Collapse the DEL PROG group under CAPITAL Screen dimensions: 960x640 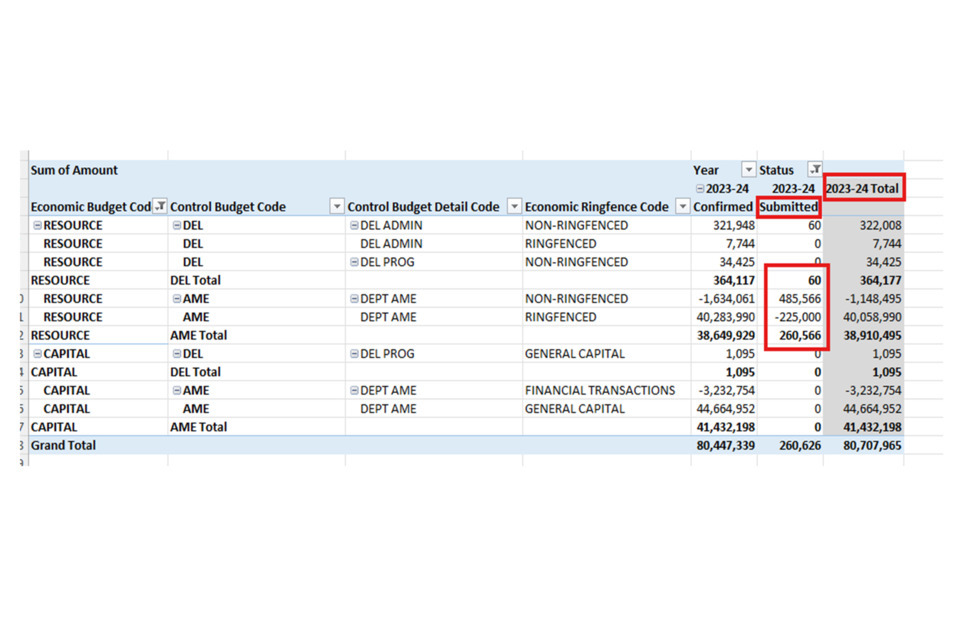[354, 354]
